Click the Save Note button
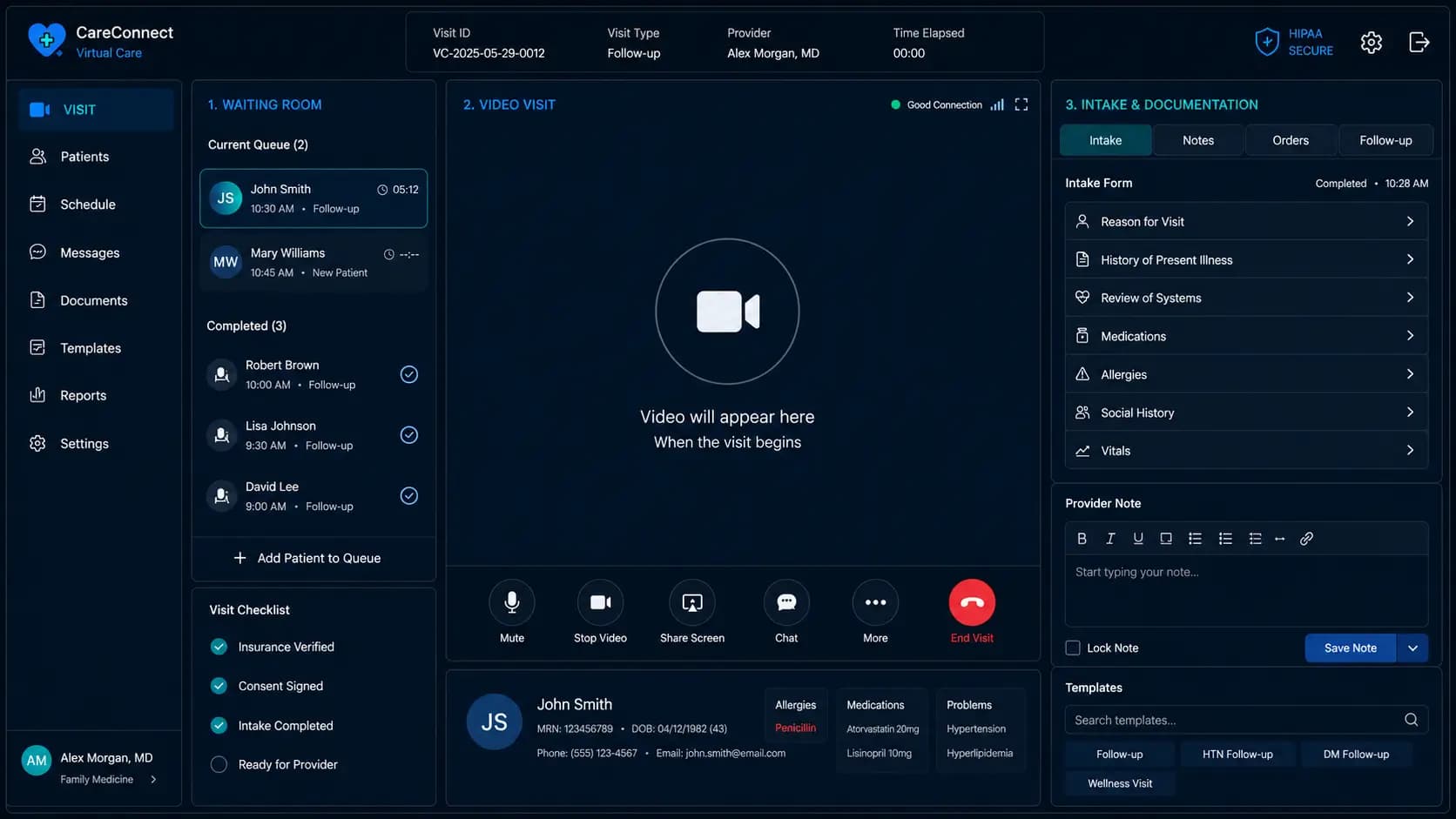 1351,648
